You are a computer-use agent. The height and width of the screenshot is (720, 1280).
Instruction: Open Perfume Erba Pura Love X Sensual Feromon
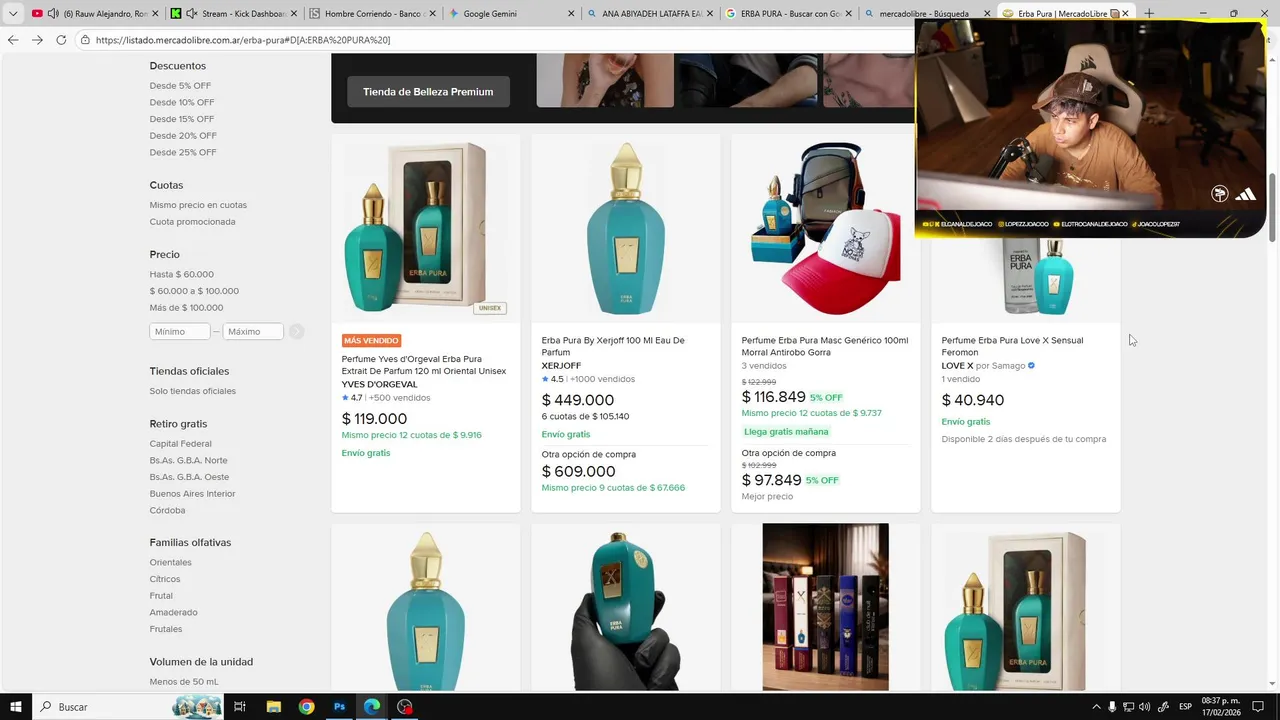tap(1012, 346)
